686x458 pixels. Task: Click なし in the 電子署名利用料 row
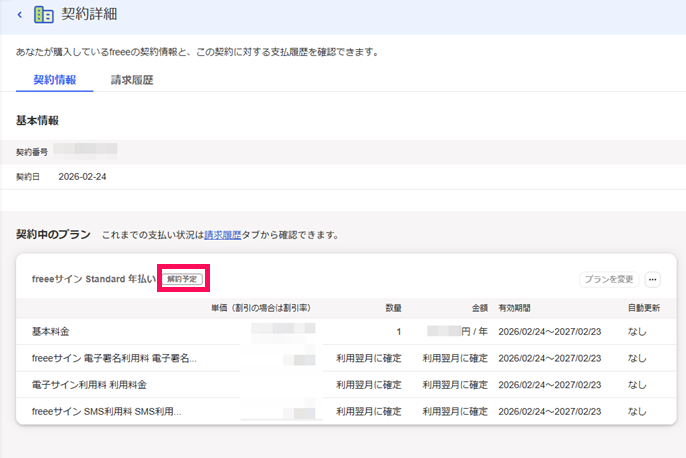tap(637, 358)
